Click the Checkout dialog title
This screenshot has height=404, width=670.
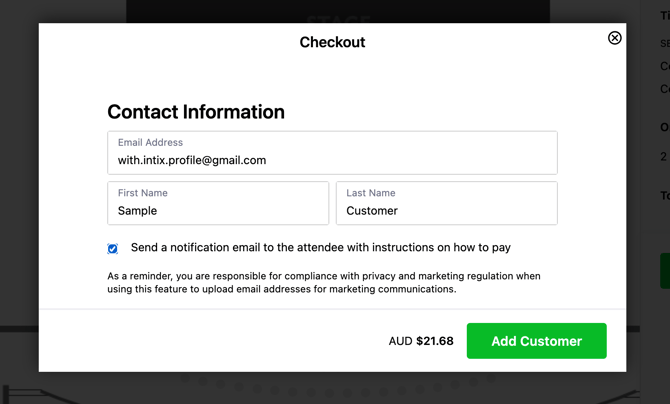pyautogui.click(x=332, y=42)
